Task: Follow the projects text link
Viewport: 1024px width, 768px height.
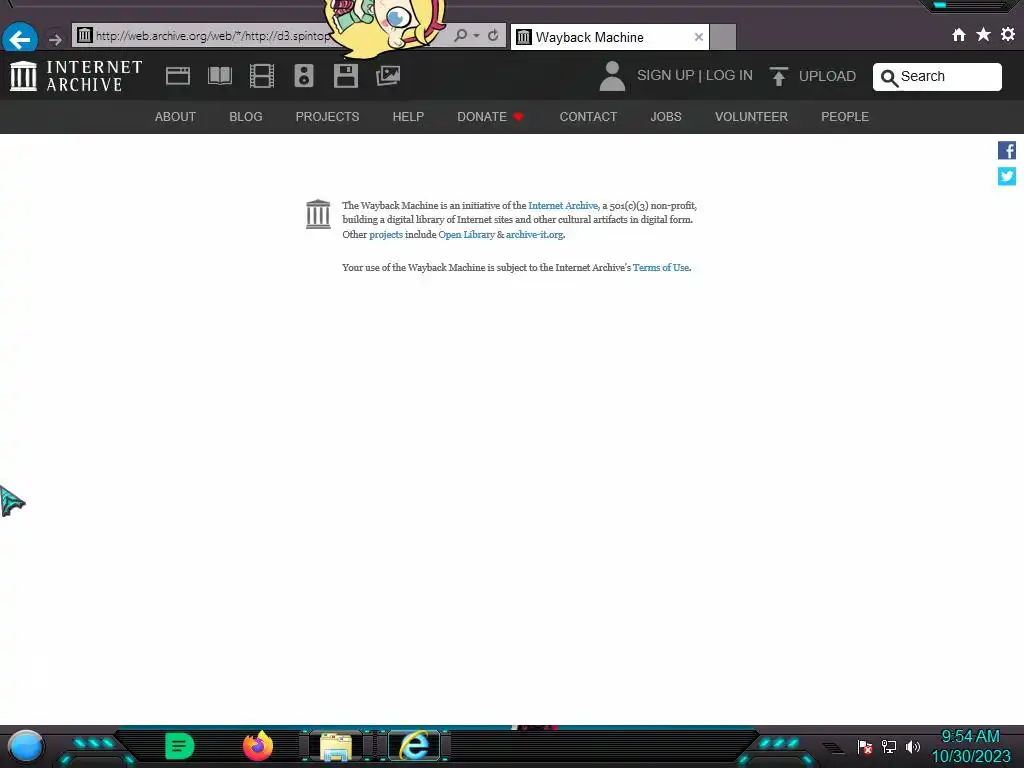Action: pyautogui.click(x=386, y=234)
